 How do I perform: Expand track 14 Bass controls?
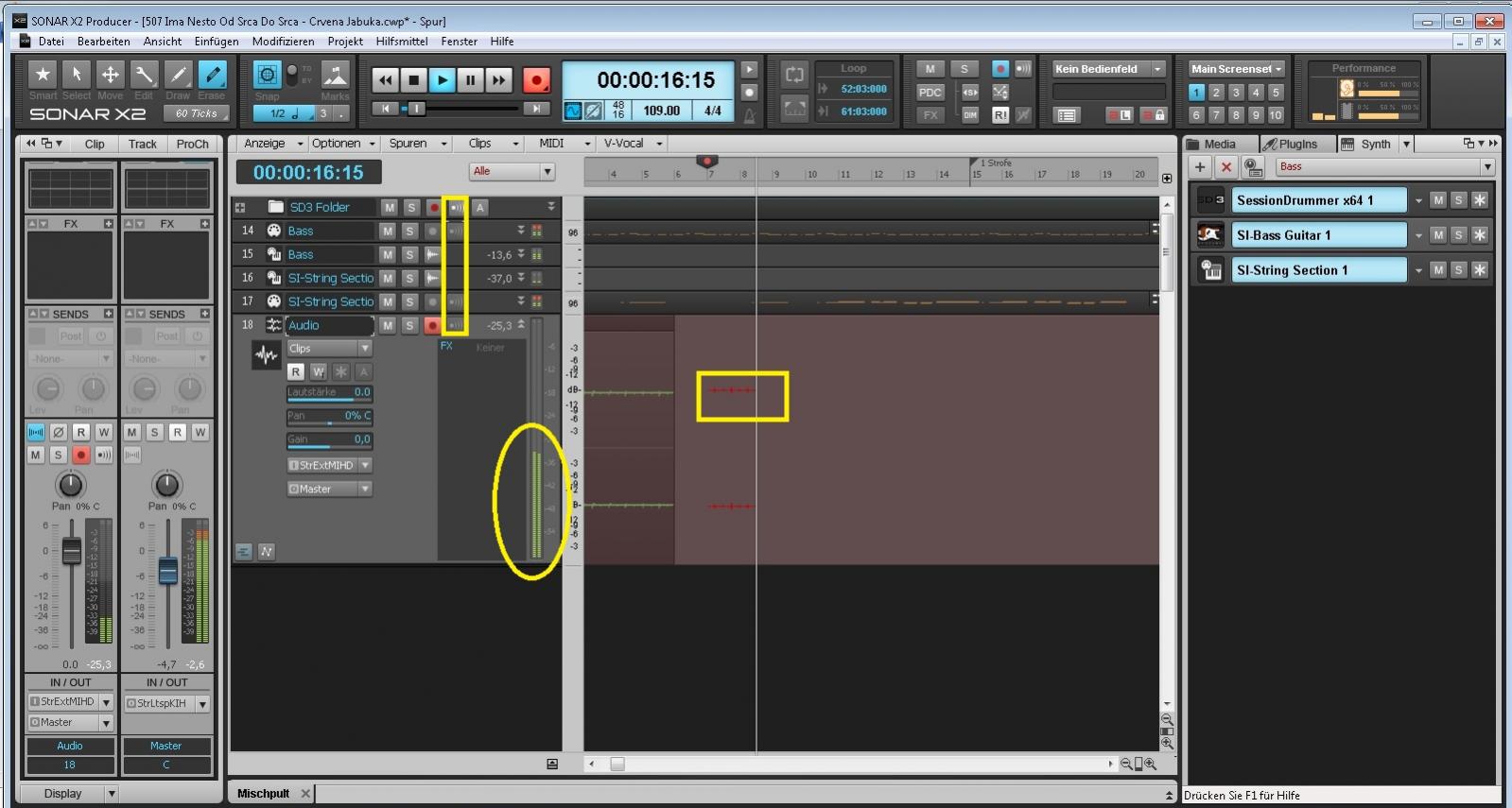pos(520,230)
